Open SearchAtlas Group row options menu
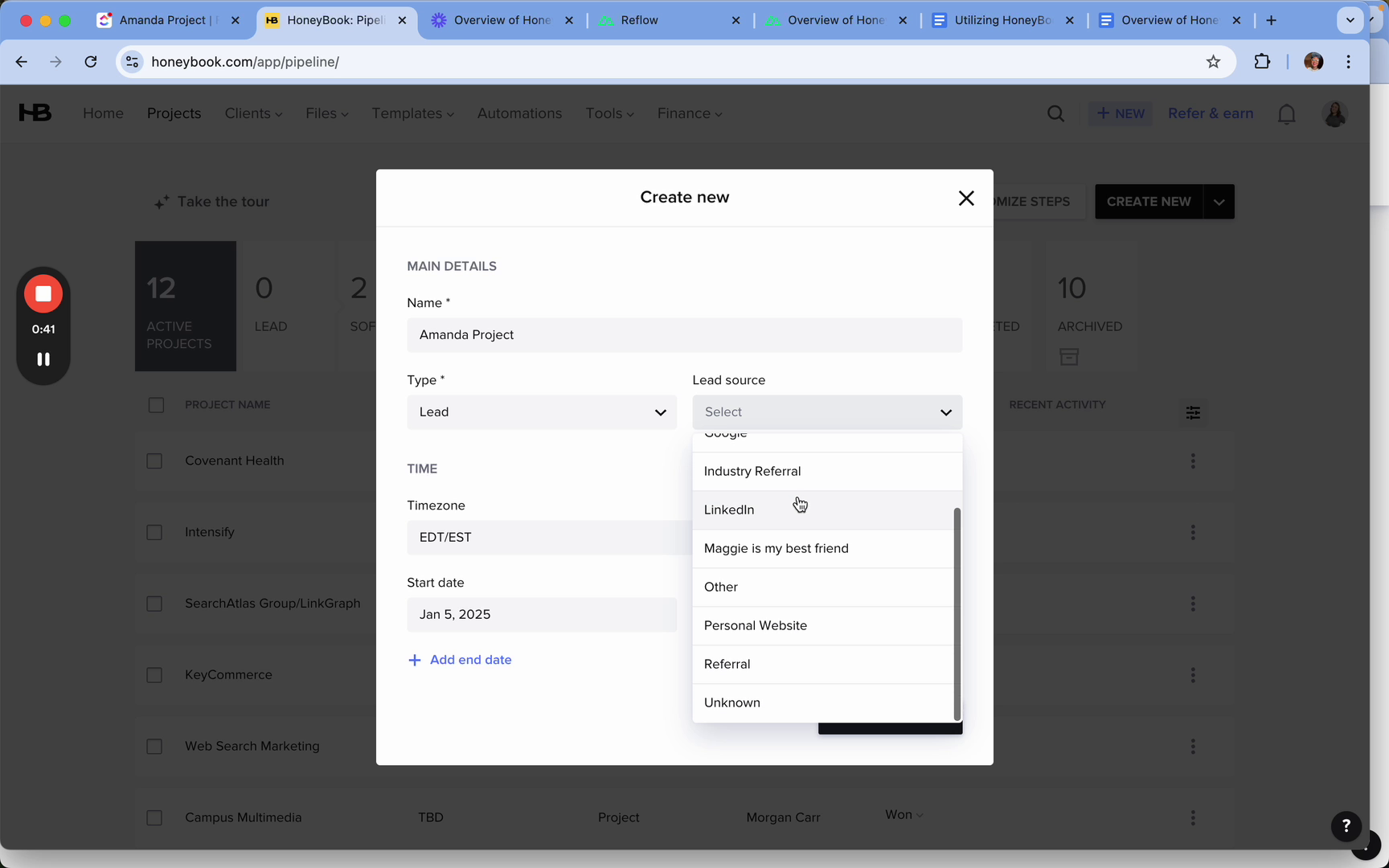1389x868 pixels. [x=1193, y=604]
